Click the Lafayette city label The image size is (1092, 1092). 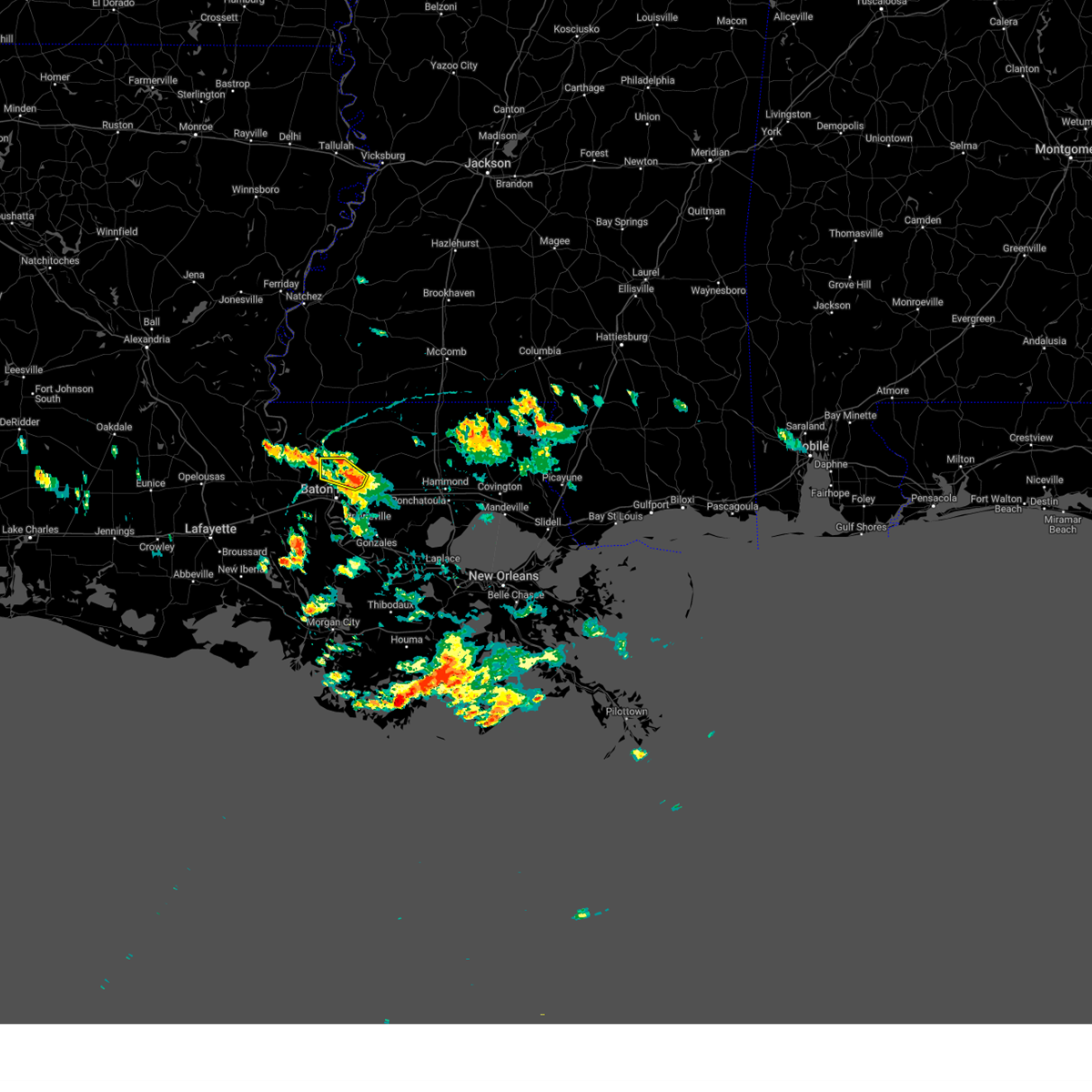pos(210,529)
